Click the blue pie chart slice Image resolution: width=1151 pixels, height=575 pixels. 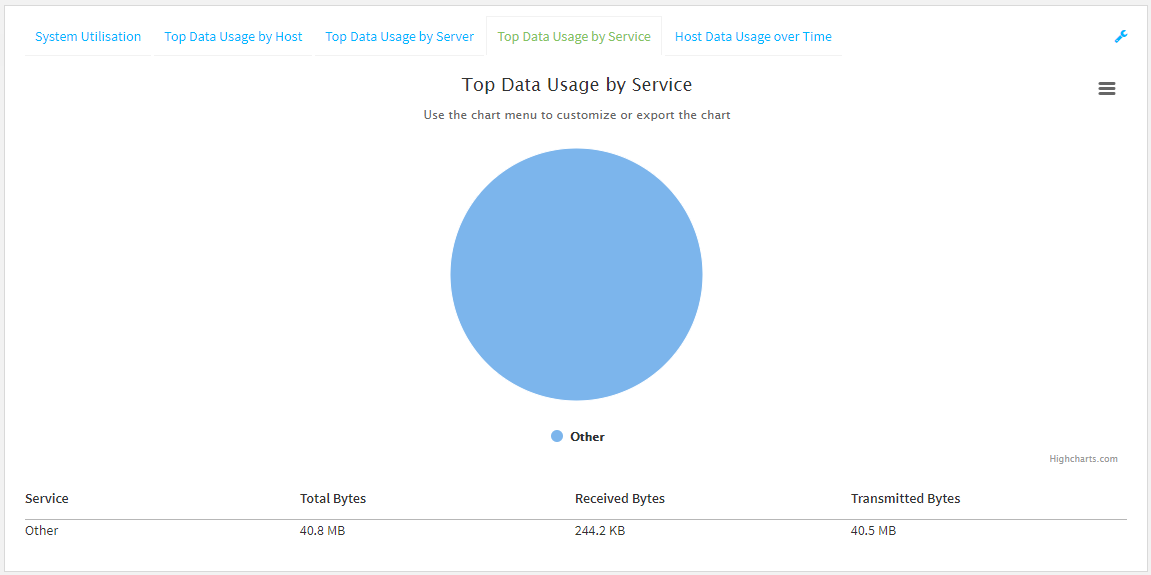(x=576, y=275)
